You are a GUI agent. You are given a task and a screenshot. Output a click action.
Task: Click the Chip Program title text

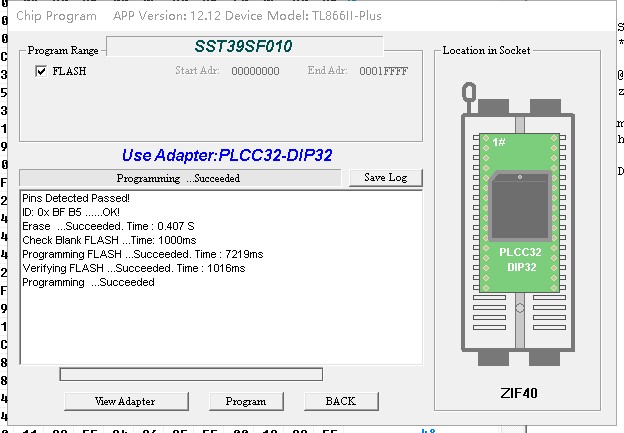click(x=58, y=15)
